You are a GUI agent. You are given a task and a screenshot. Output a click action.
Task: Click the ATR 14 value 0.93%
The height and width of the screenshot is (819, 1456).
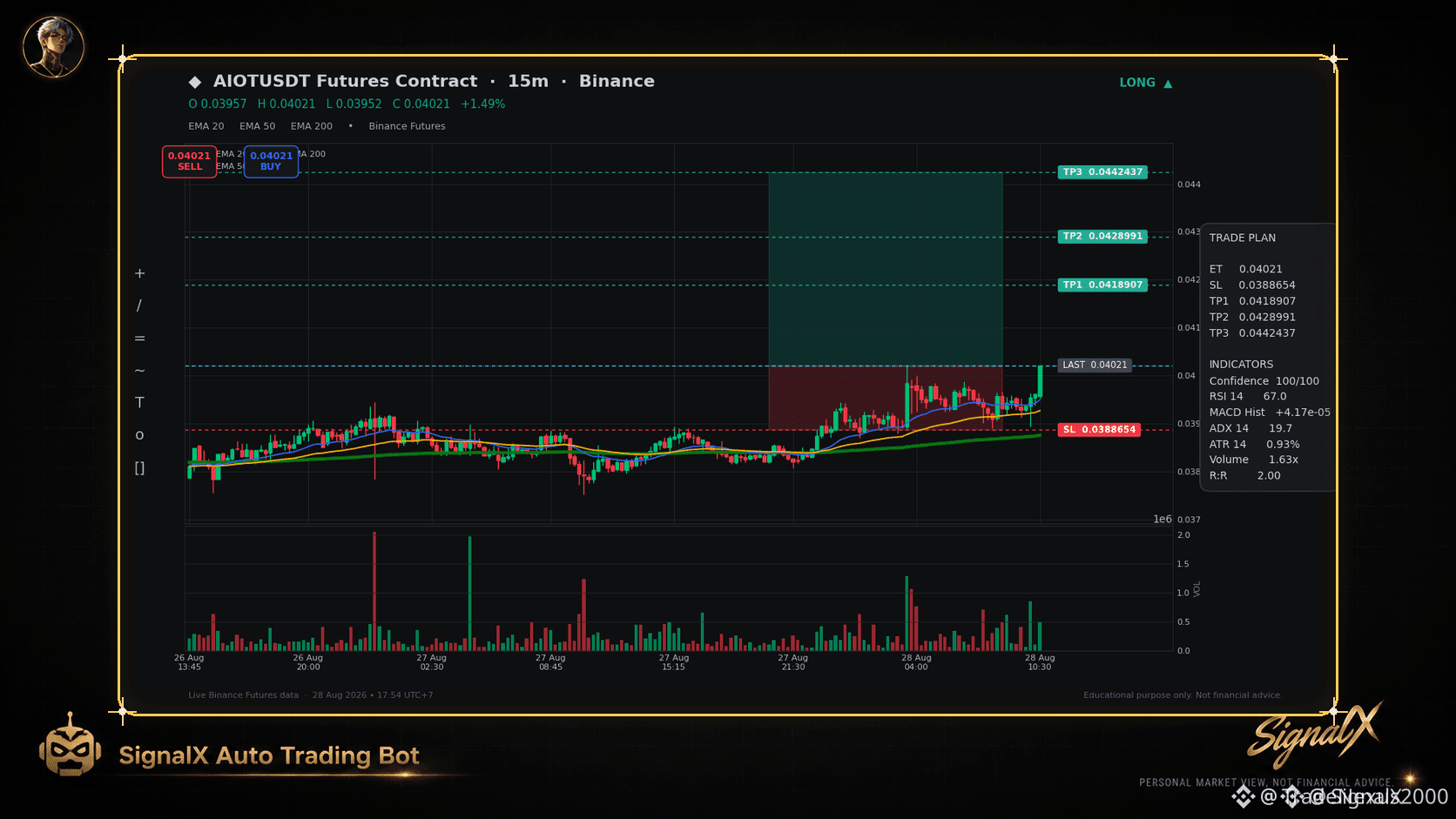(x=1283, y=445)
